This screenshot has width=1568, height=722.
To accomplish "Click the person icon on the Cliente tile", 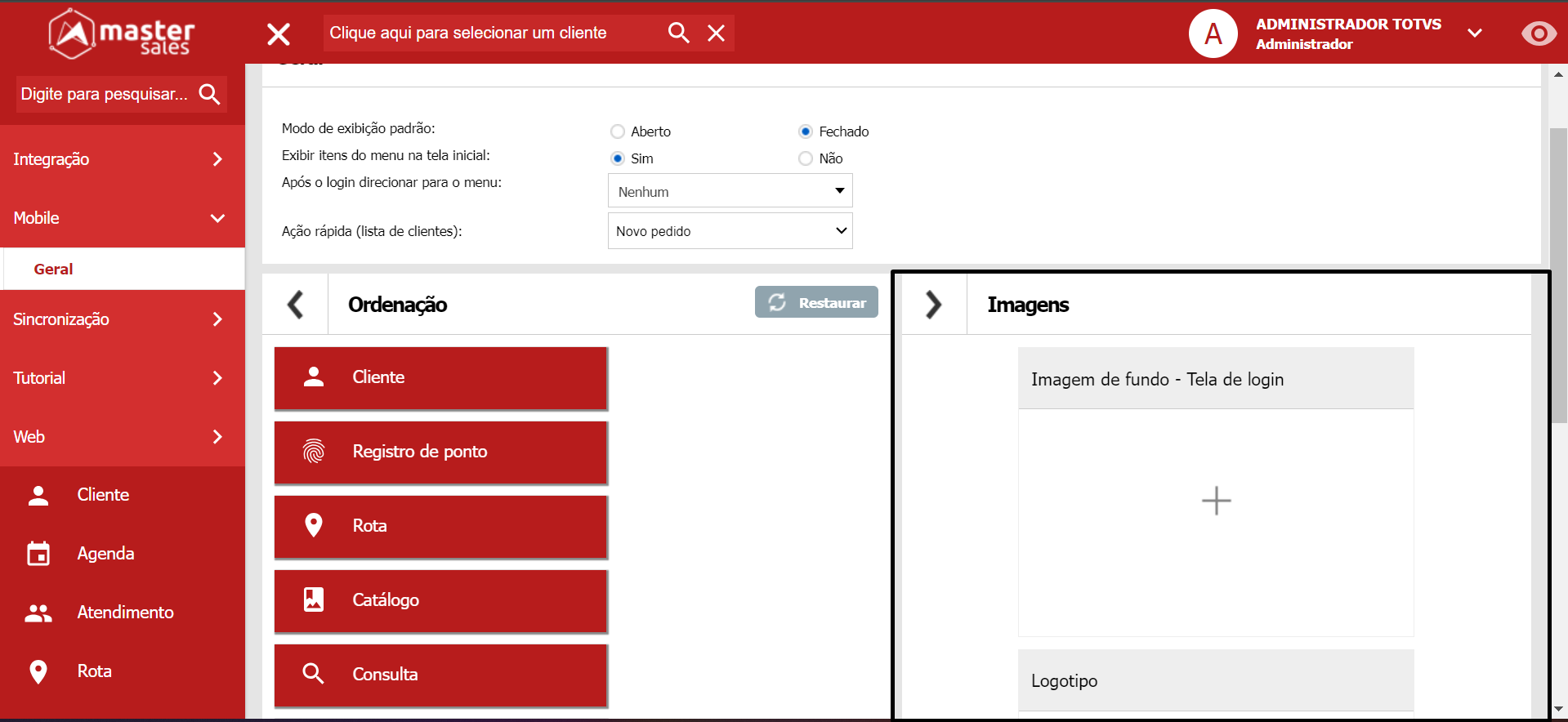I will coord(314,377).
